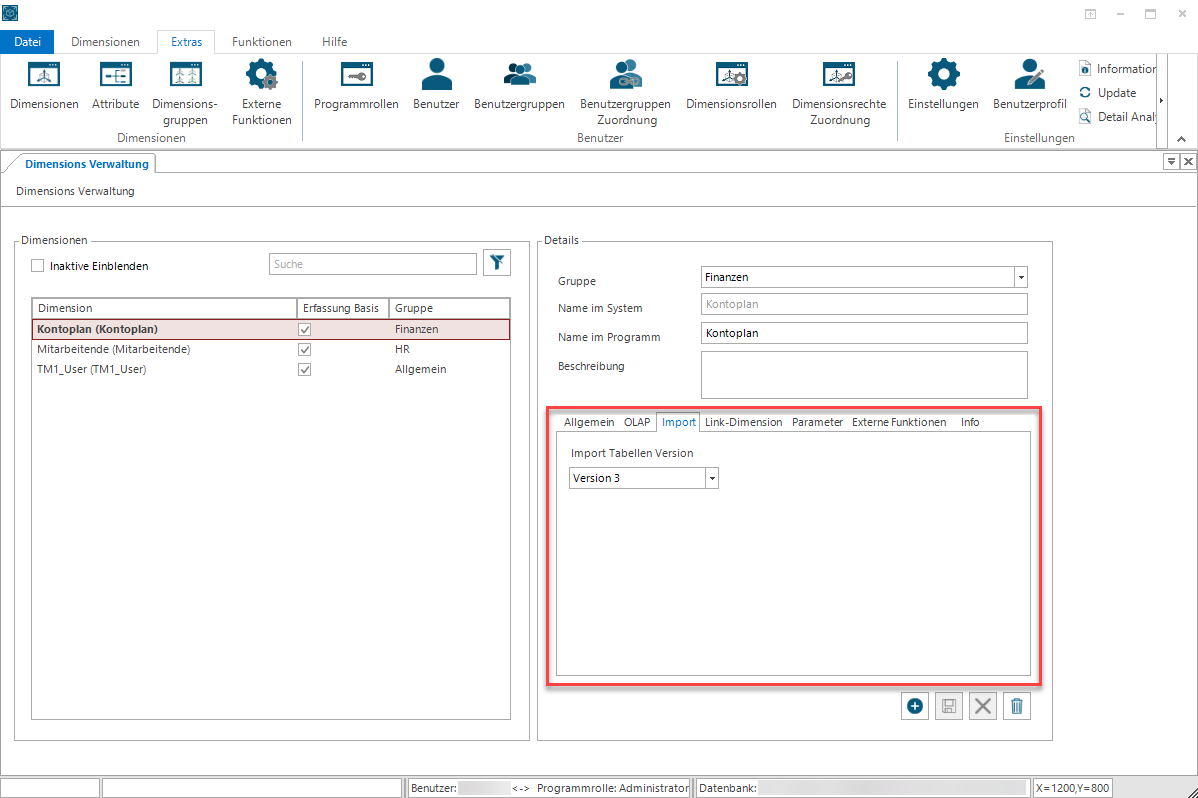Open Benutzergruppen Zuordnung icon

[x=626, y=93]
